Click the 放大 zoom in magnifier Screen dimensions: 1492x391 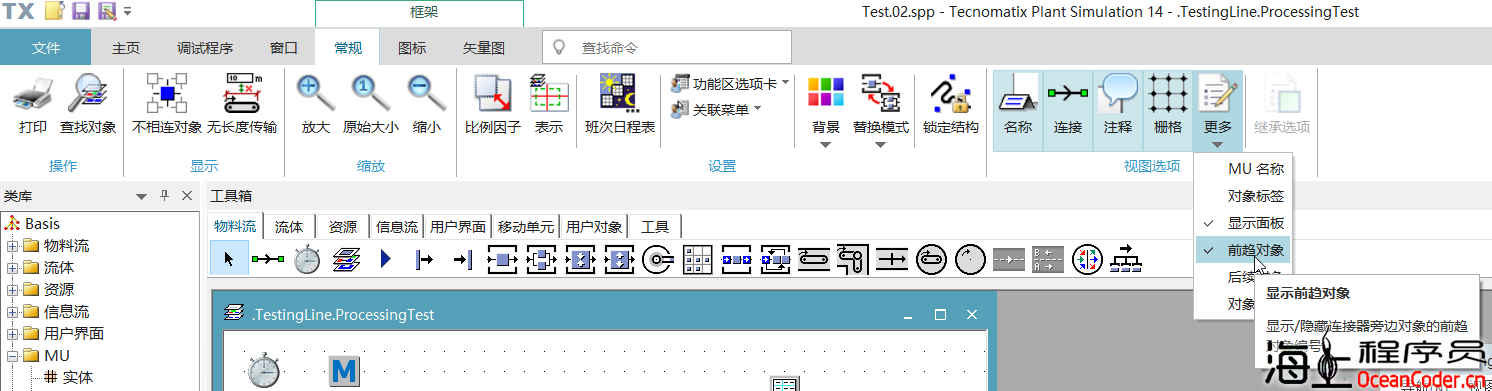coord(316,95)
